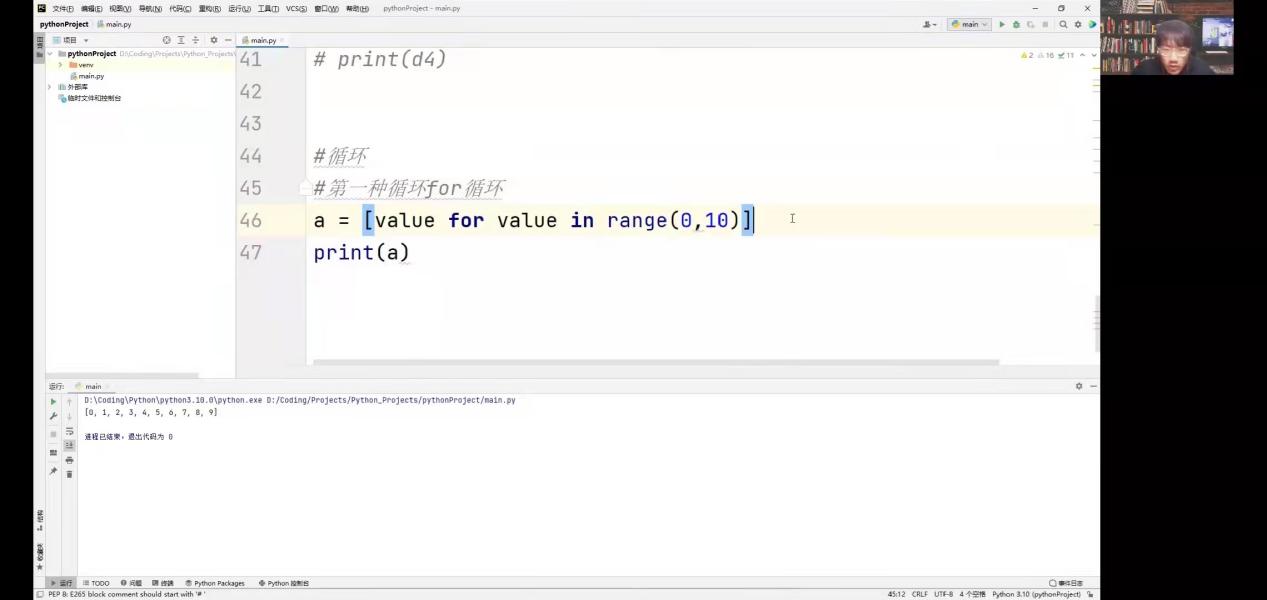Open the VCS menu
The height and width of the screenshot is (600, 1267).
(x=296, y=8)
